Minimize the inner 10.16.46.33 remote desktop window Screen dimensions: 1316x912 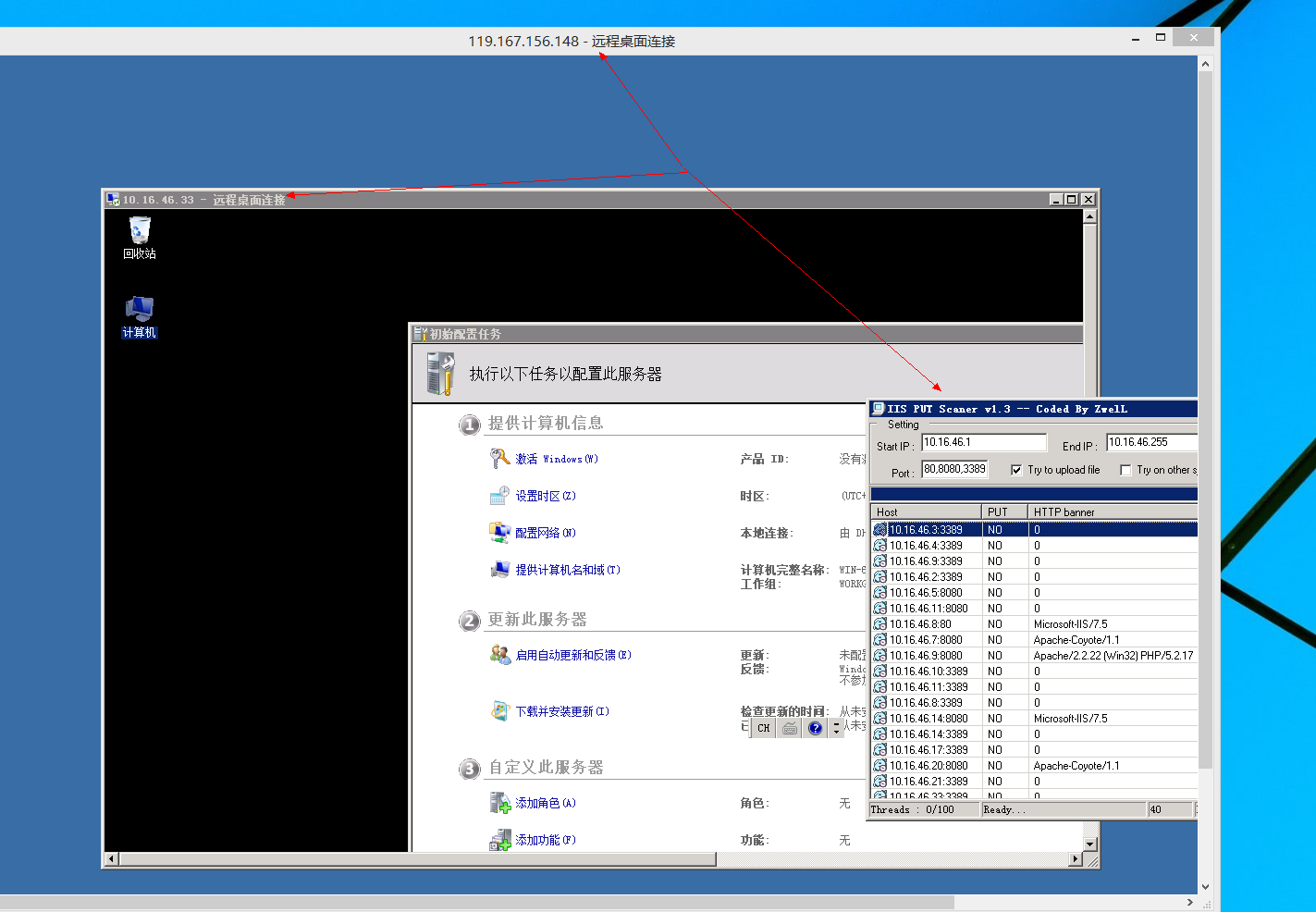click(1056, 199)
